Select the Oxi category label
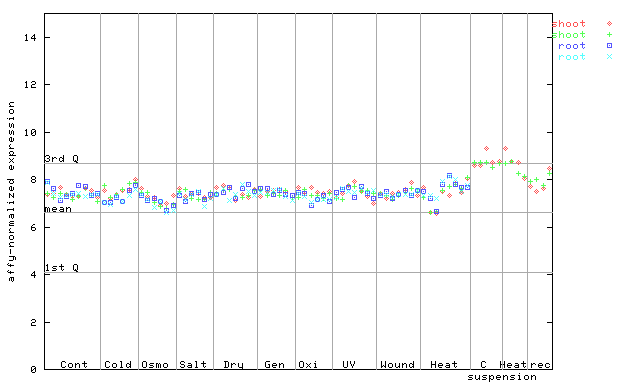Viewport: 640px width, 384px height. [x=308, y=364]
